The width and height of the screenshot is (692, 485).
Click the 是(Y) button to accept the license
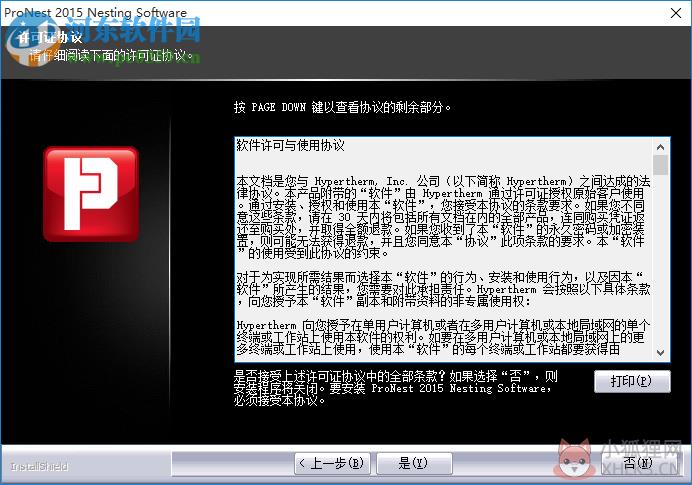pyautogui.click(x=414, y=463)
